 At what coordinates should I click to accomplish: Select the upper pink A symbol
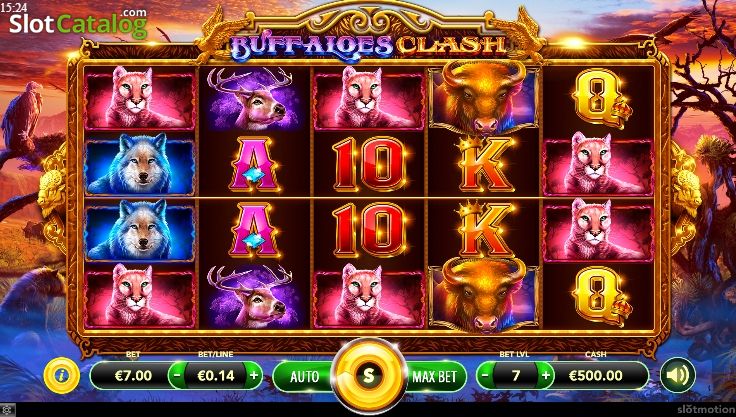tap(254, 164)
